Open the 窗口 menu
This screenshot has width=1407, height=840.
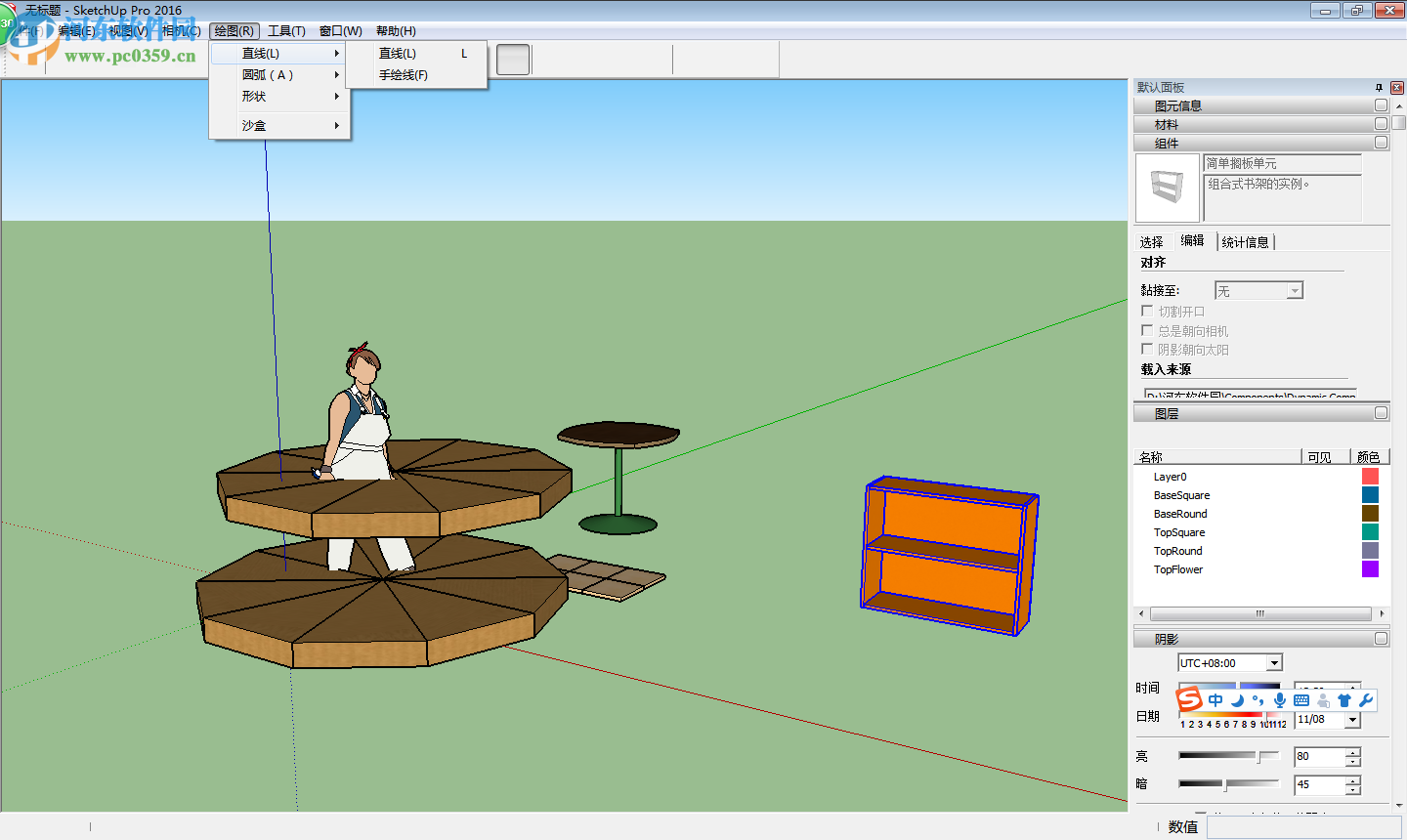coord(339,30)
